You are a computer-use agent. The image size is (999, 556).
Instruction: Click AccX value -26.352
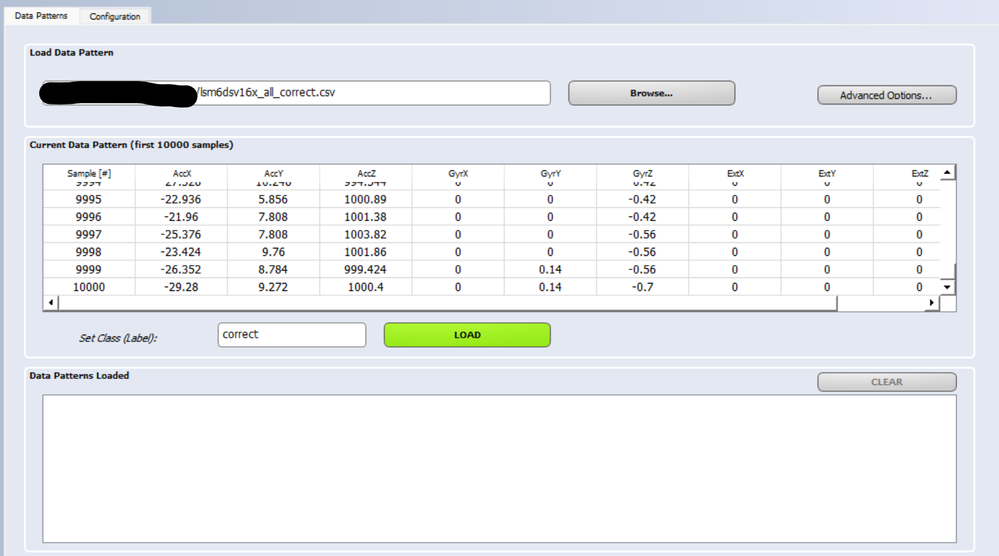point(181,269)
